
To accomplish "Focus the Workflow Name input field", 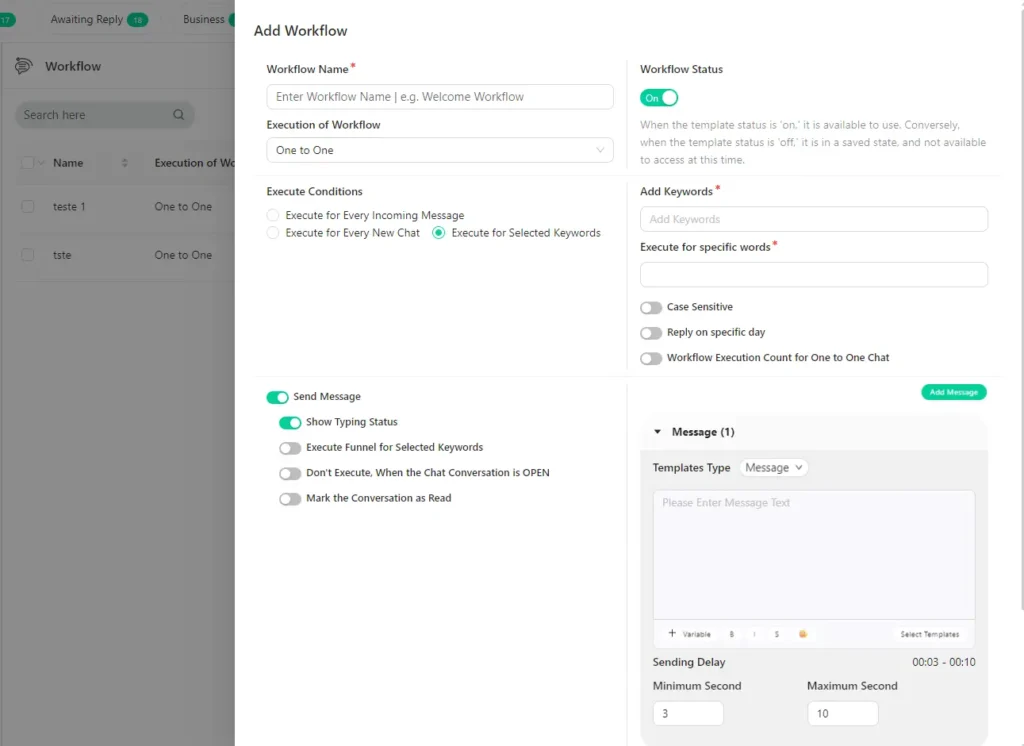I will tap(440, 97).
